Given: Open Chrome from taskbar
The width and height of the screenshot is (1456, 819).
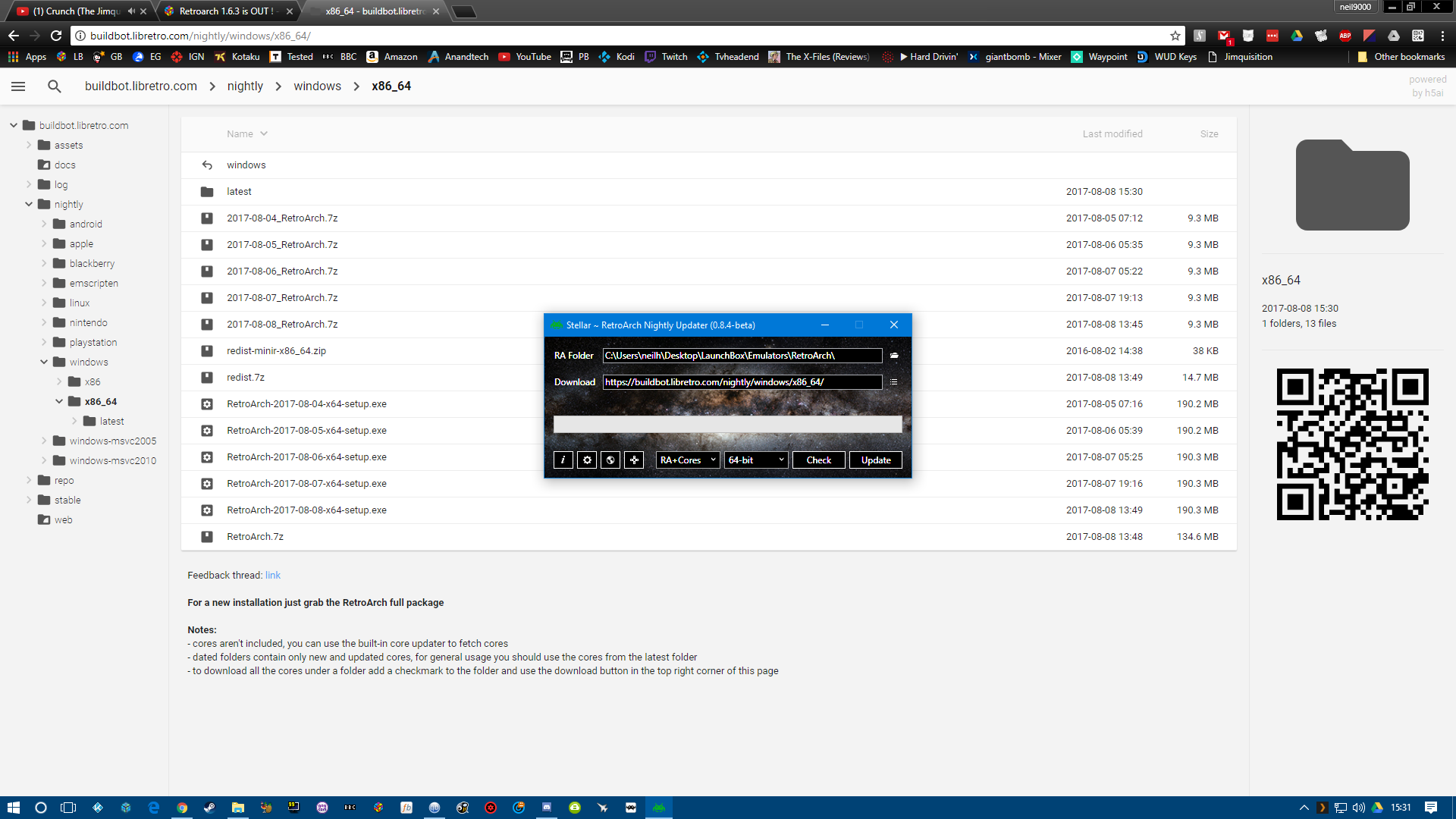Looking at the screenshot, I should tap(182, 808).
